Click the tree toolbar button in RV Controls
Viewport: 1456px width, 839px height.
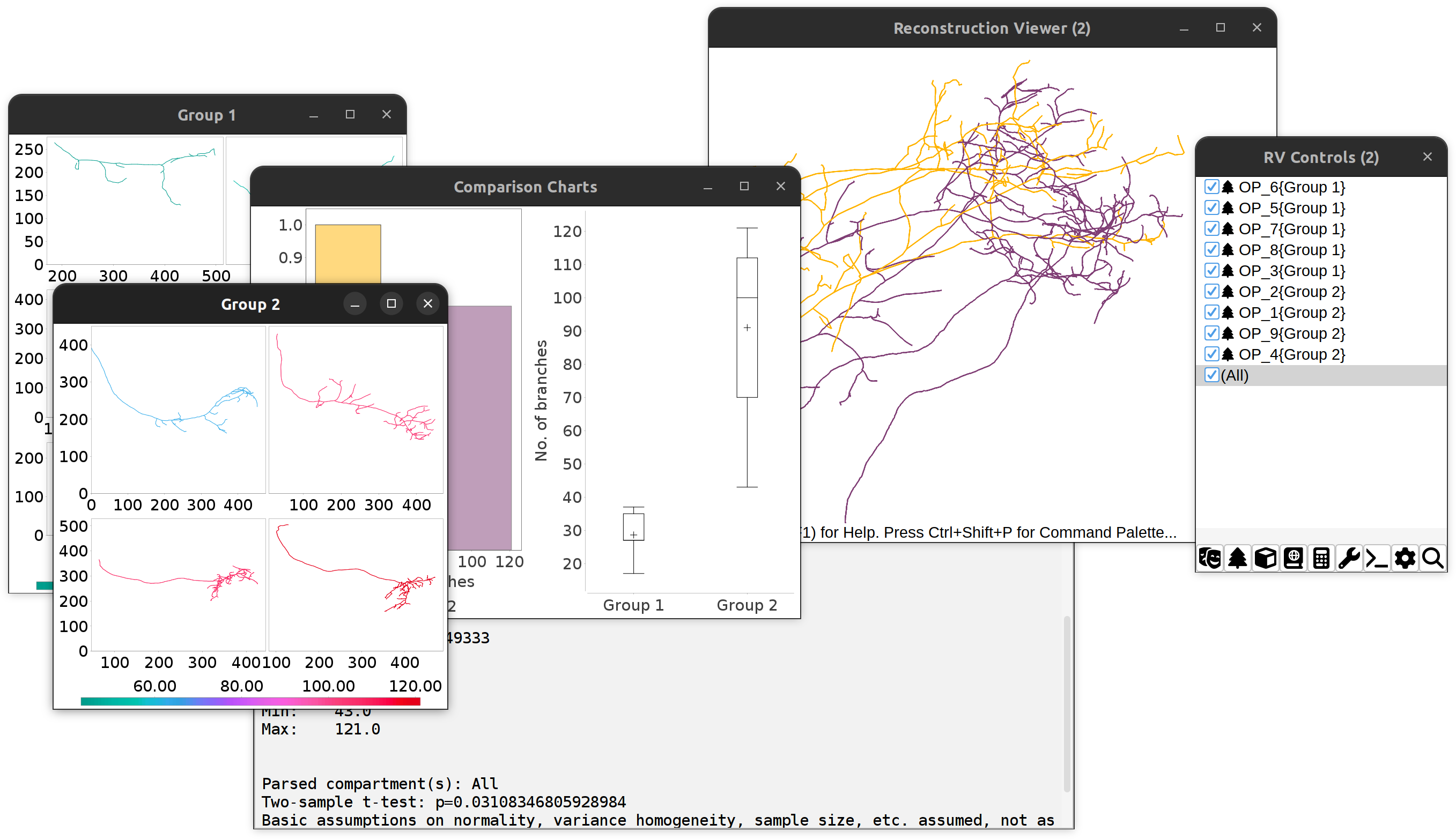click(x=1237, y=558)
